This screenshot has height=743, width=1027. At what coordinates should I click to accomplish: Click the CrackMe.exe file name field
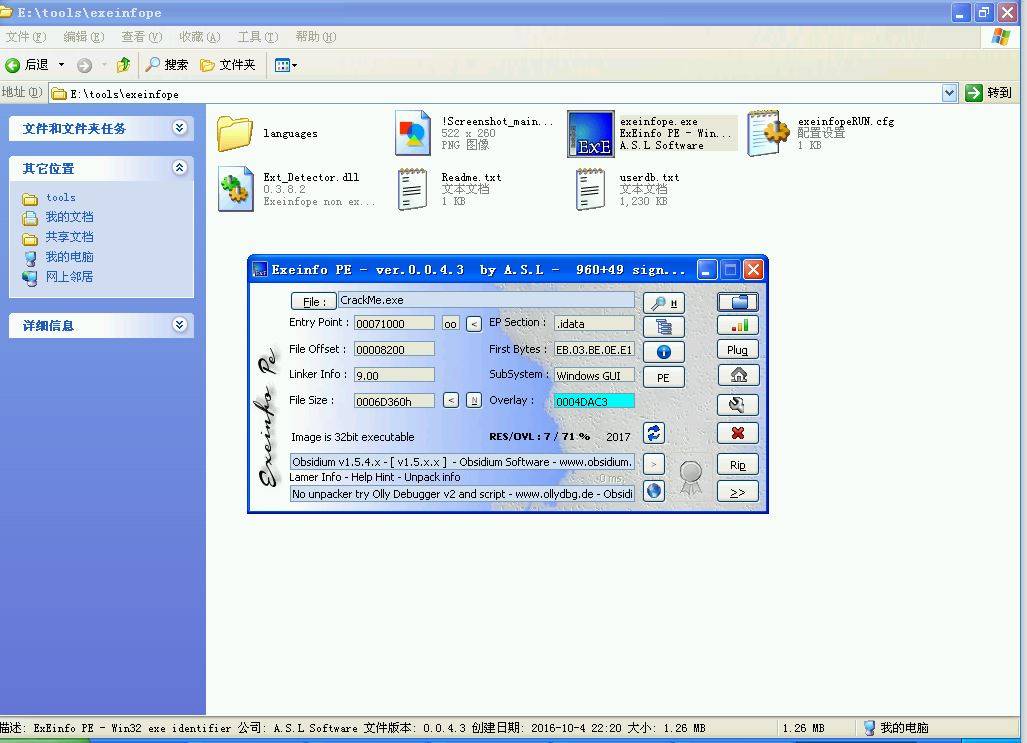click(487, 300)
